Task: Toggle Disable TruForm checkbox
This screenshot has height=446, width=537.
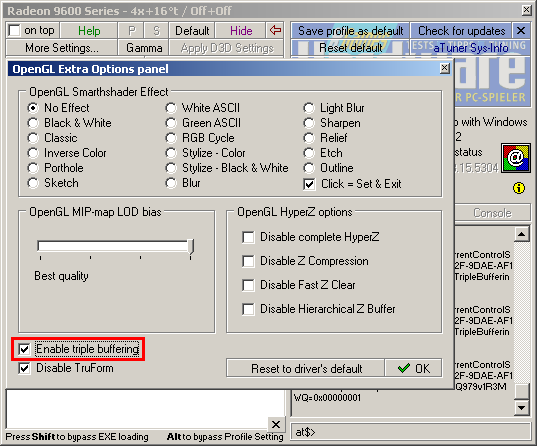Action: coord(24,369)
